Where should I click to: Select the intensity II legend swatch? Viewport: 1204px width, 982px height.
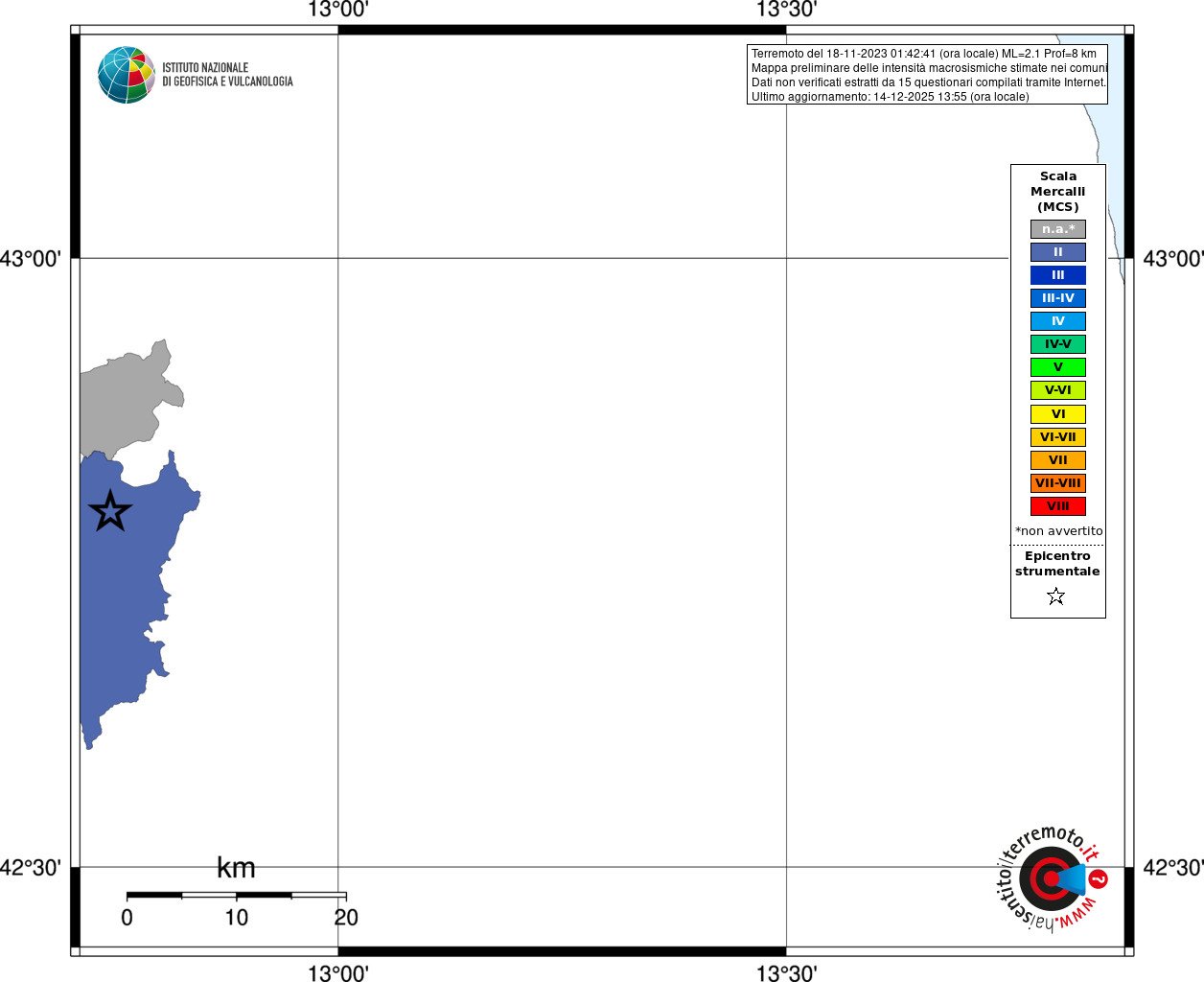pos(1058,252)
